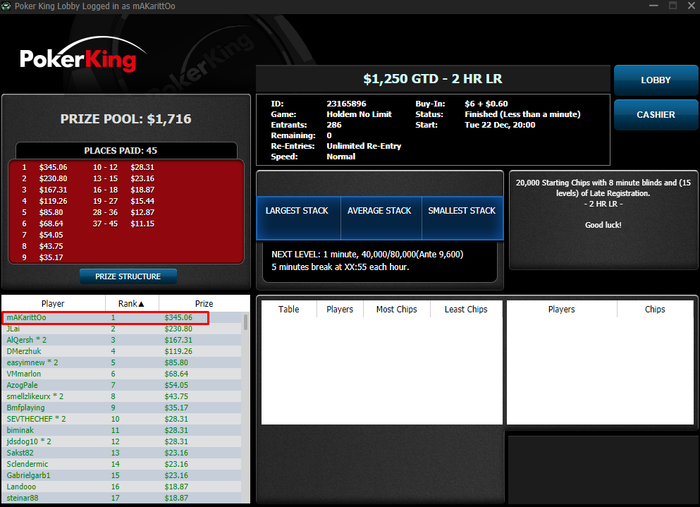Select player row Gabrielgarb1

(121, 475)
